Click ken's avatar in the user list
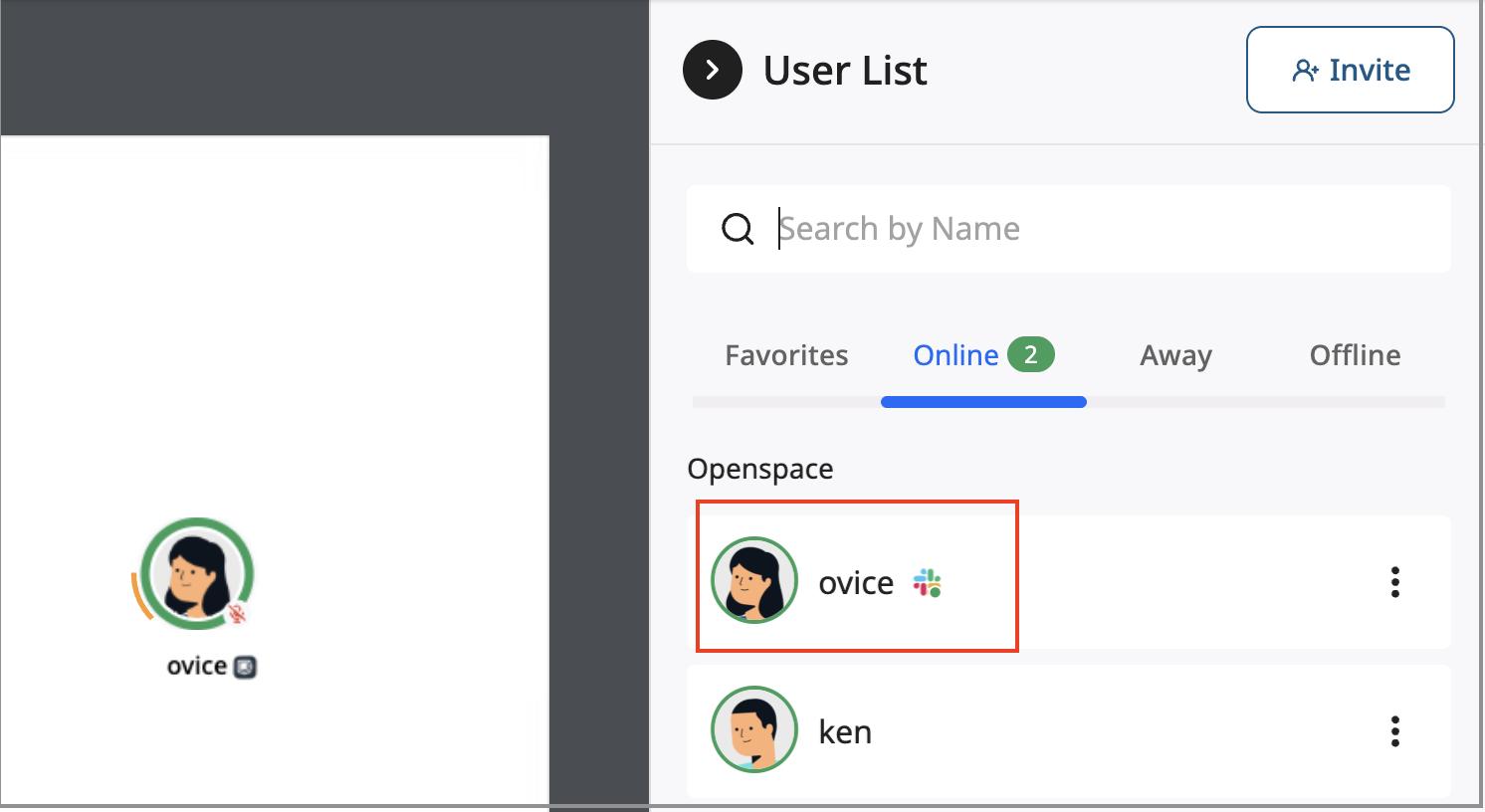This screenshot has height=812, width=1485. pyautogui.click(x=753, y=729)
